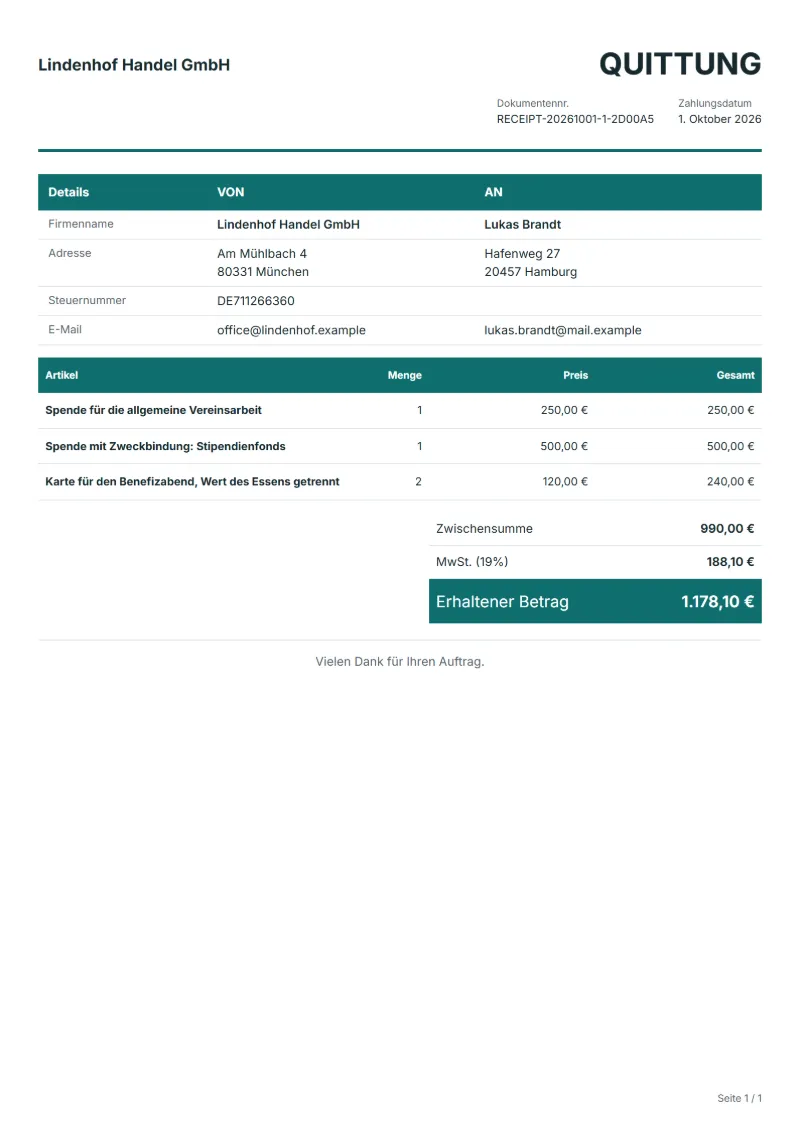Click the Menge column header

click(x=405, y=375)
